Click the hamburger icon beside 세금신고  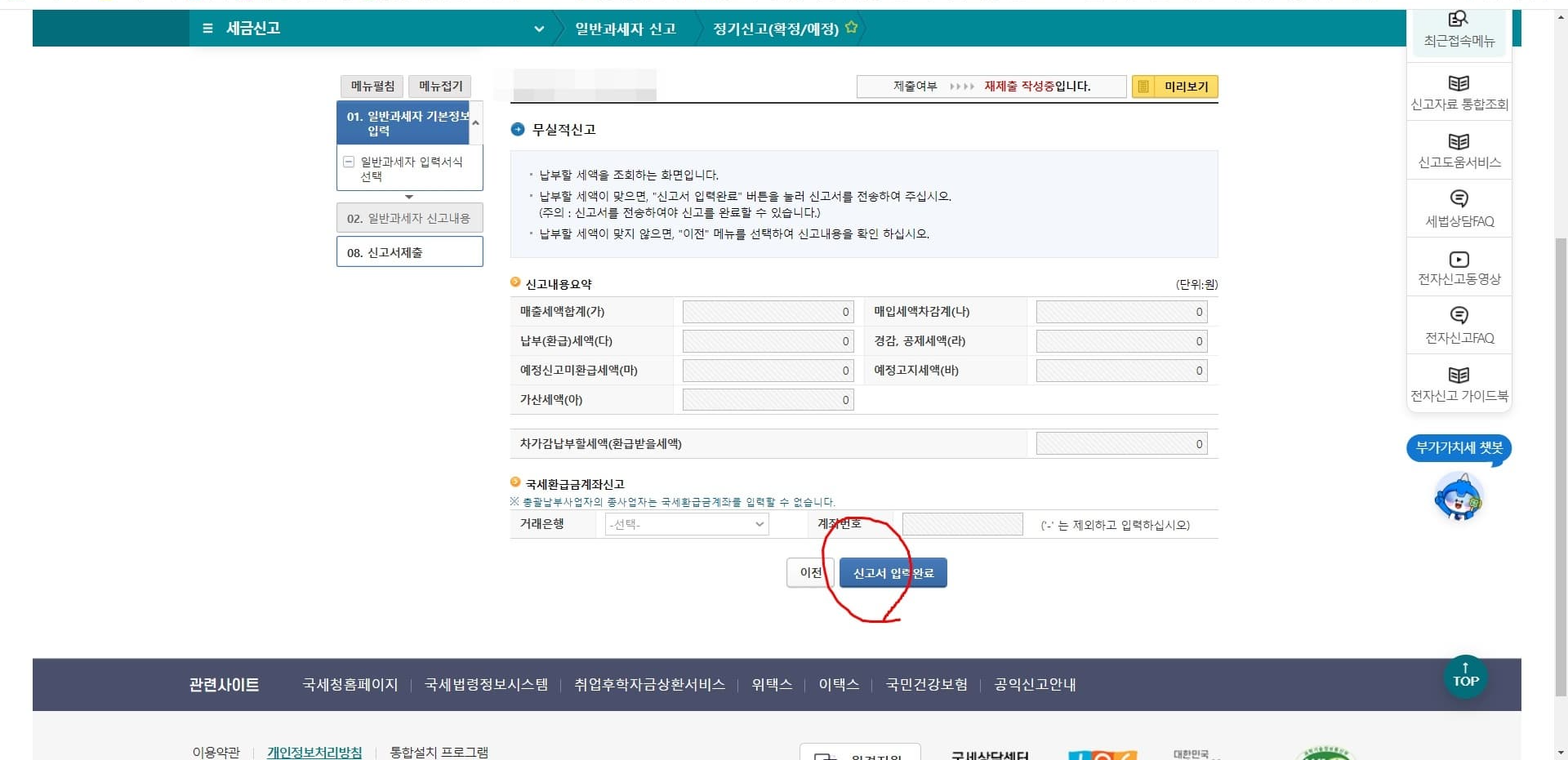click(x=207, y=29)
